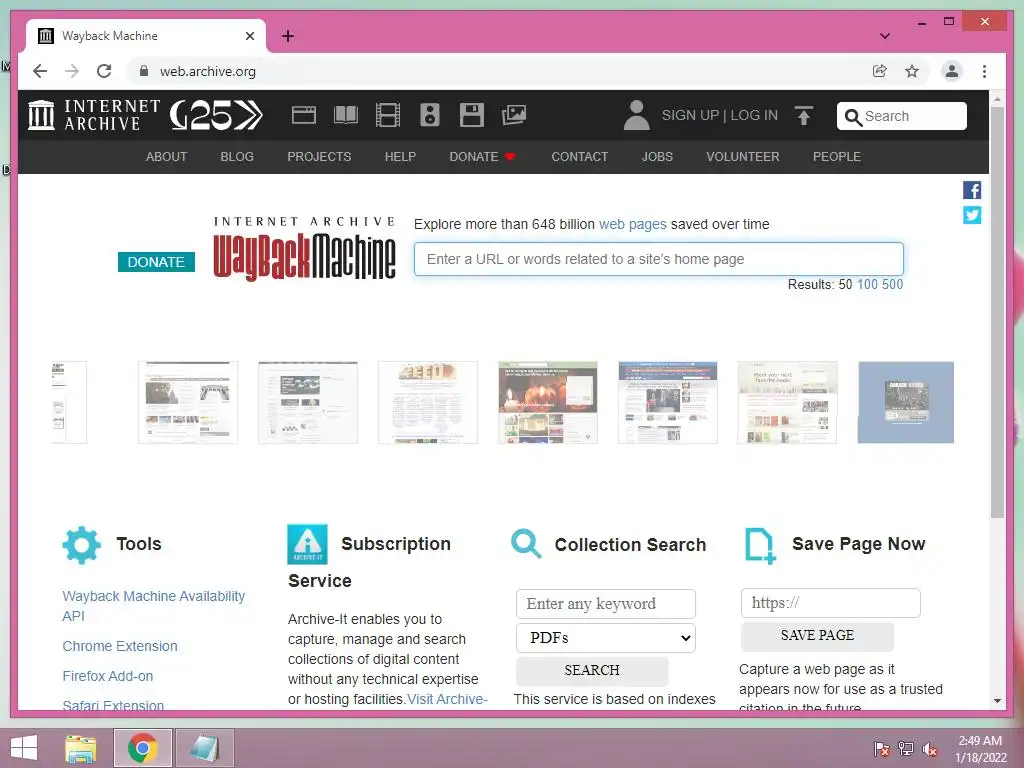The image size is (1024, 768).
Task: Click the Chrome address bar URL
Action: coord(208,71)
